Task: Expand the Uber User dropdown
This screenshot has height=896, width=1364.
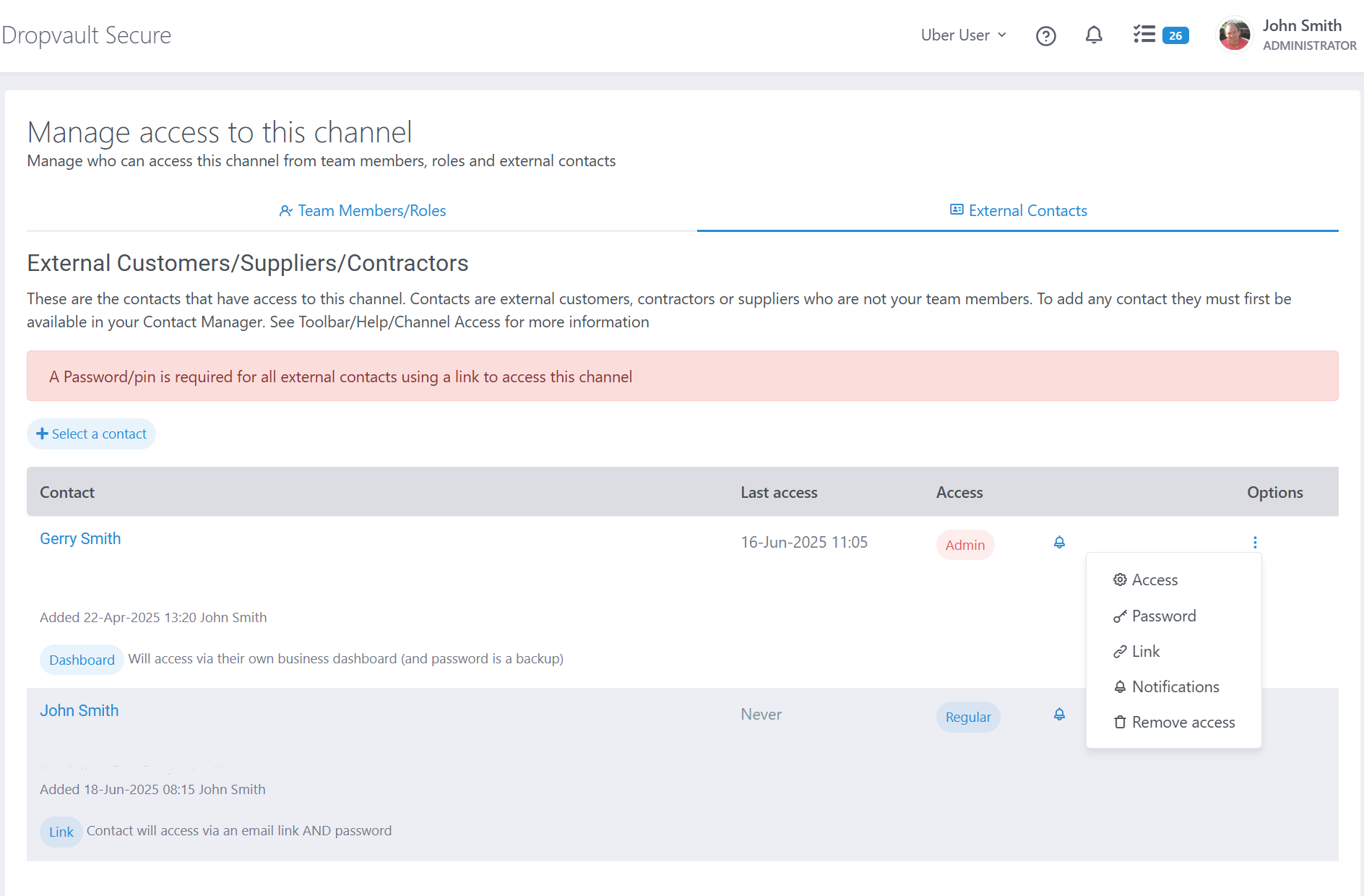Action: coord(963,35)
